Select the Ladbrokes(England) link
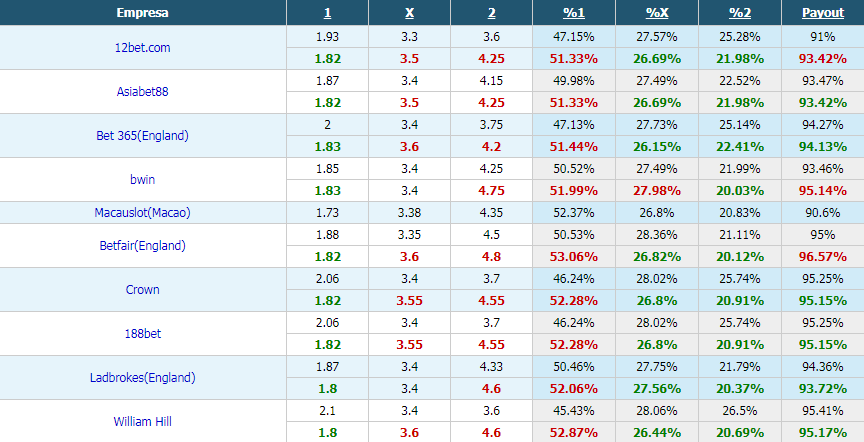 tap(143, 378)
